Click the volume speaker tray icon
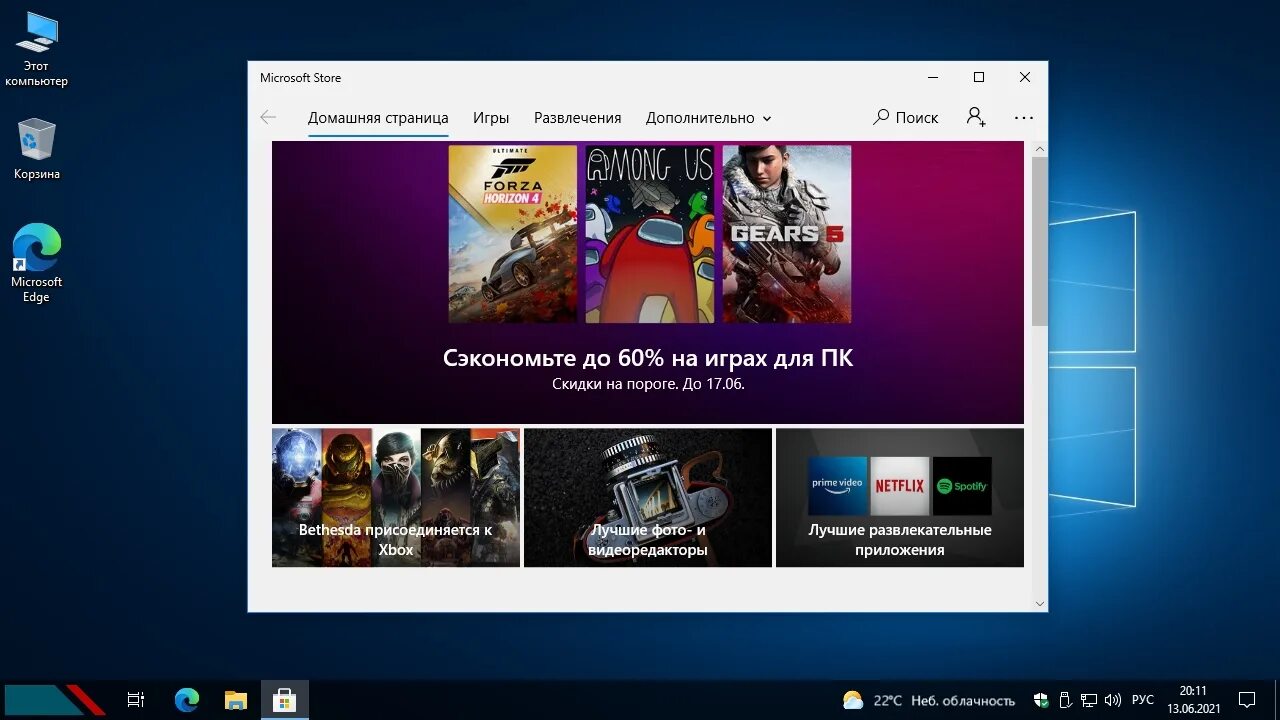 pyautogui.click(x=1112, y=700)
